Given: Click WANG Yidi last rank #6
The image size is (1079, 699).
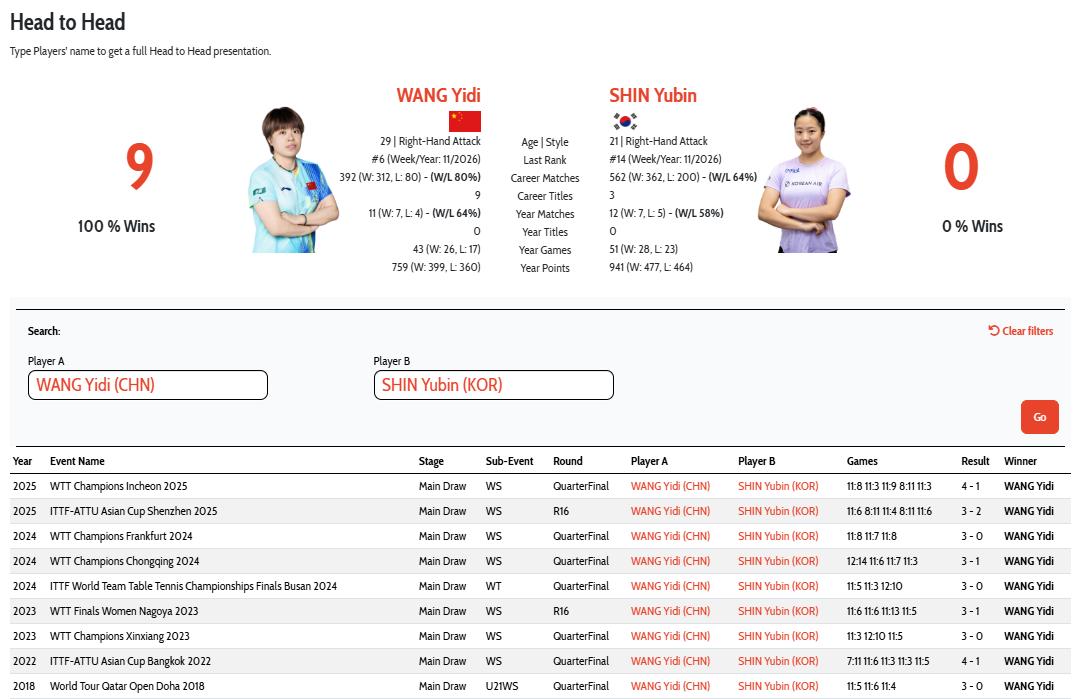Looking at the screenshot, I should [426, 159].
